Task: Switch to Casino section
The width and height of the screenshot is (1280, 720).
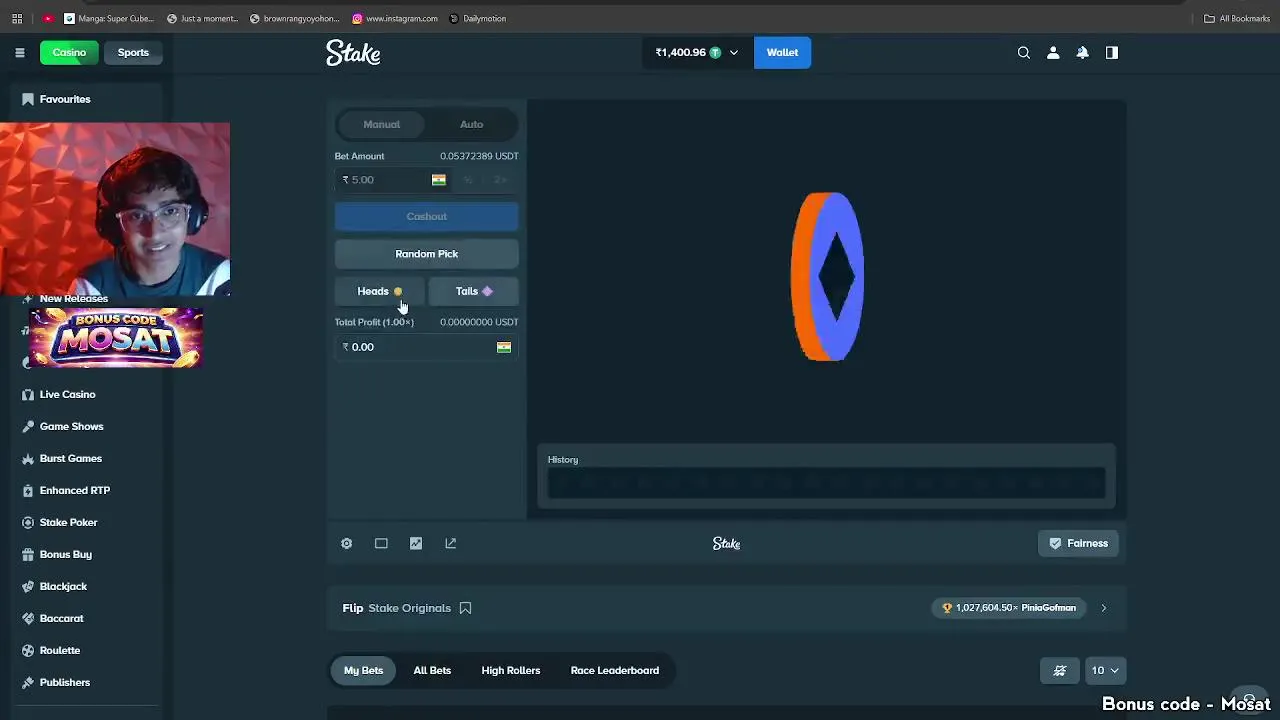Action: point(69,53)
